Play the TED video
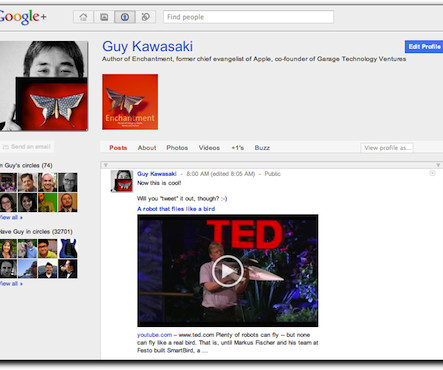Image resolution: width=443 pixels, height=370 pixels. tap(228, 271)
